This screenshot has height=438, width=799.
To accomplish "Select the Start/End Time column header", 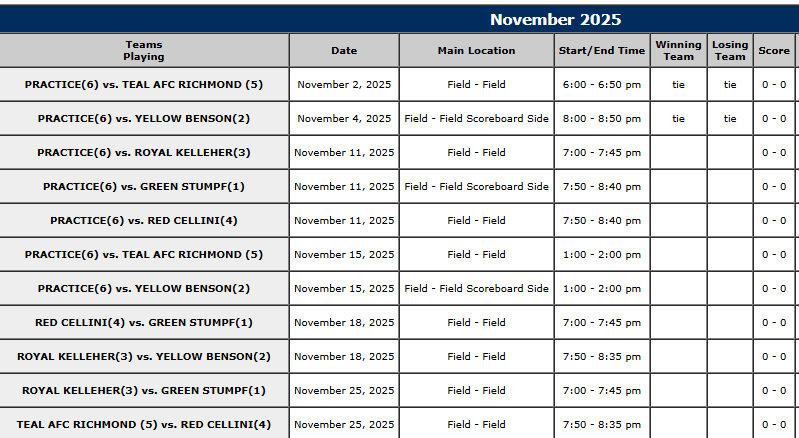I will tap(602, 51).
